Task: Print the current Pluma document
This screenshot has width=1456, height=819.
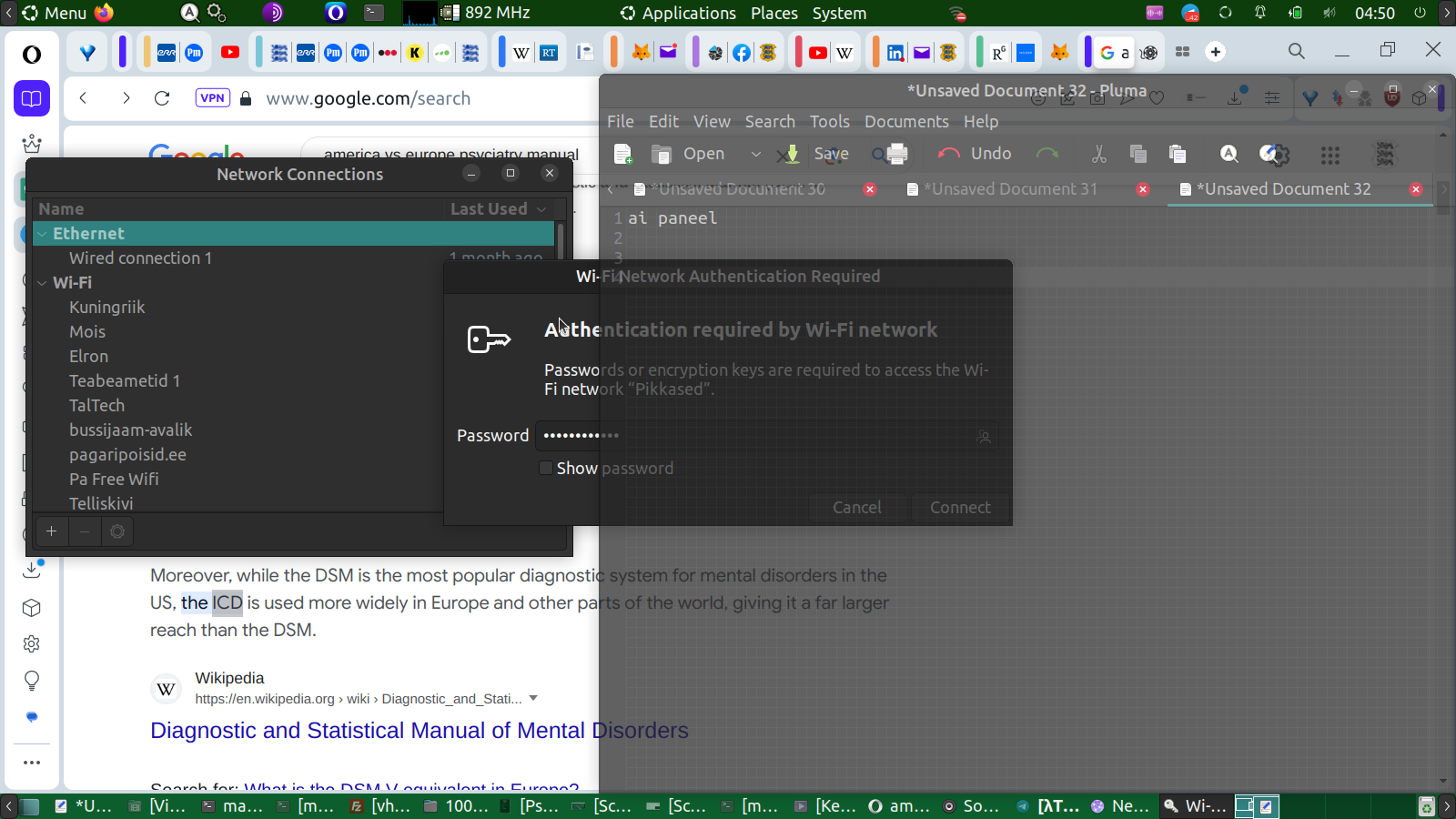Action: (x=896, y=155)
